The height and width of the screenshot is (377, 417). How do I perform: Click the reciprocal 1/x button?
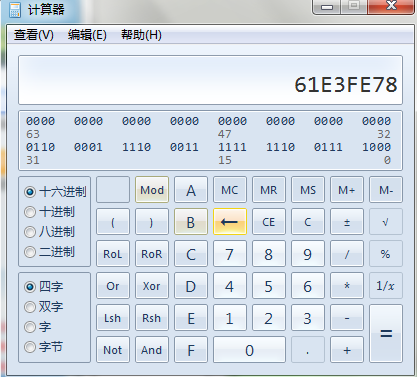click(386, 286)
